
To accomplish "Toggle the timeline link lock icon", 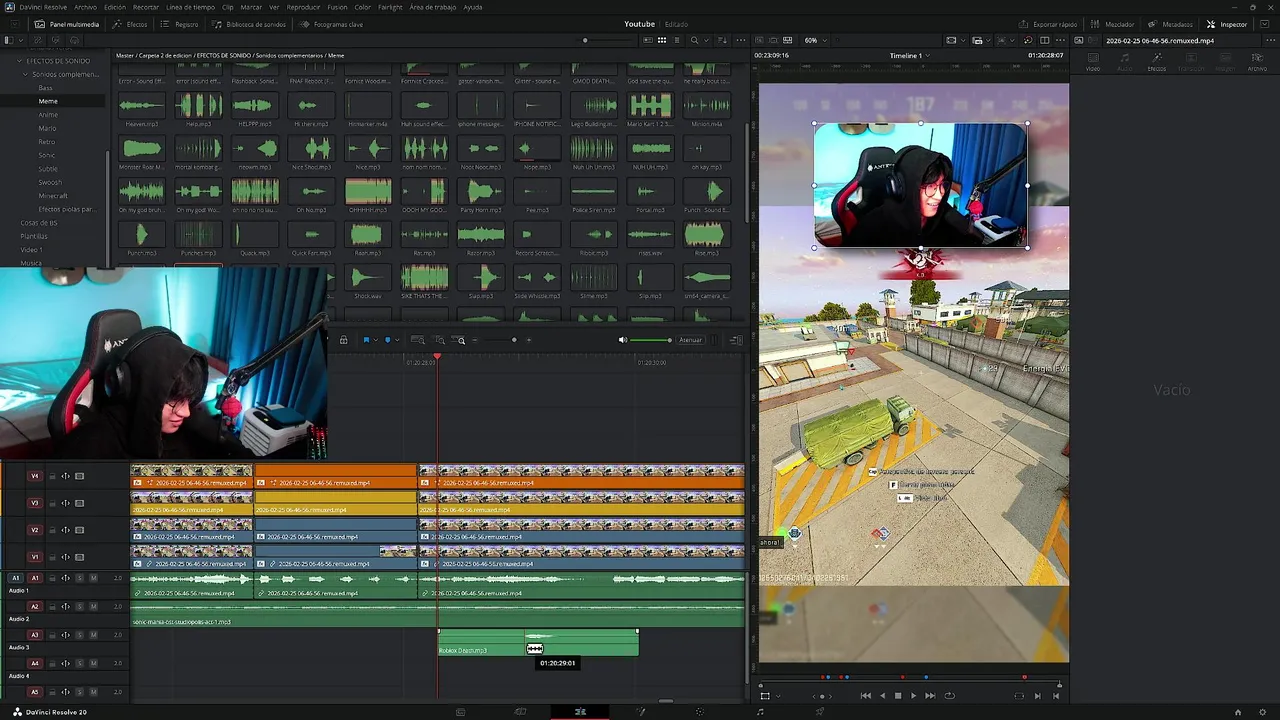I will (x=343, y=340).
